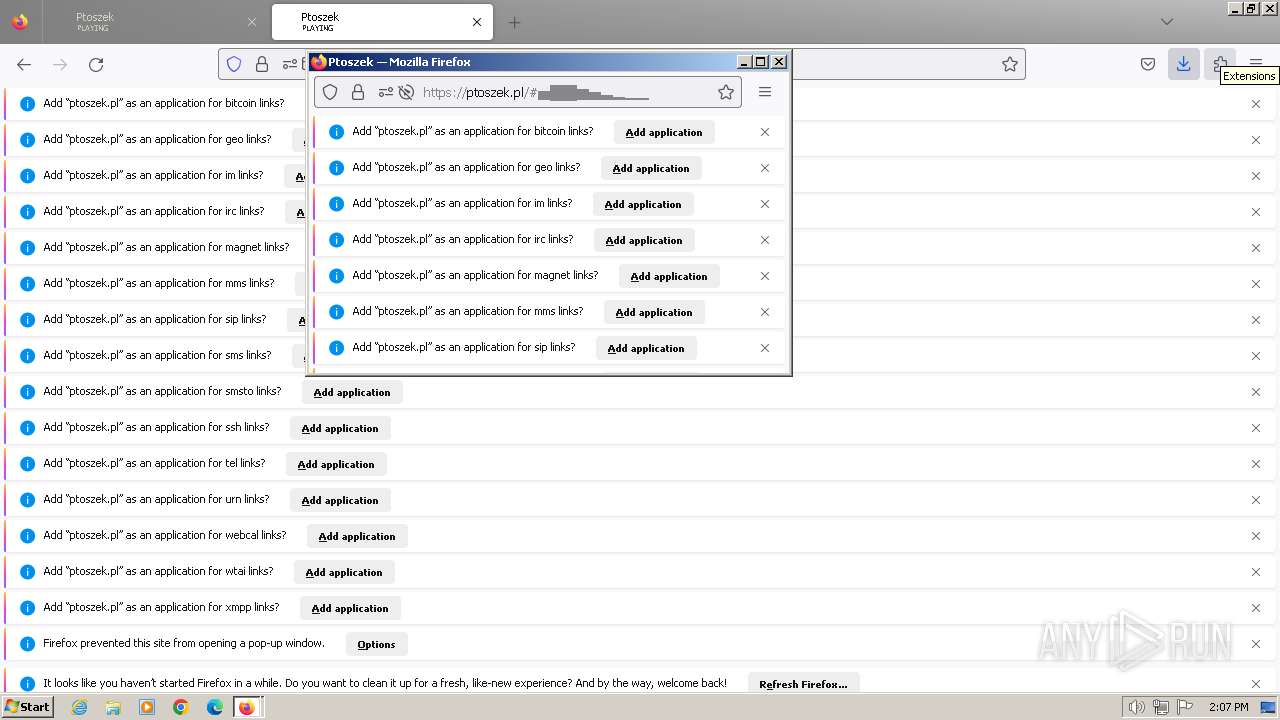Image resolution: width=1280 pixels, height=720 pixels.
Task: Bookmark page with star in main window
Action: click(1010, 64)
